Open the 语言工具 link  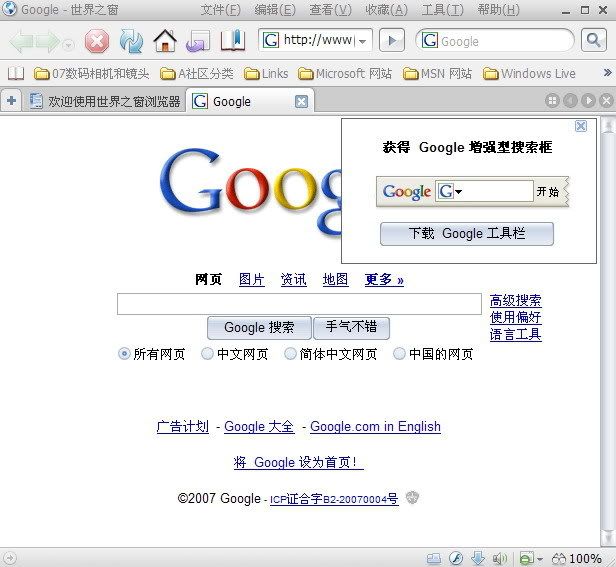pyautogui.click(x=515, y=334)
